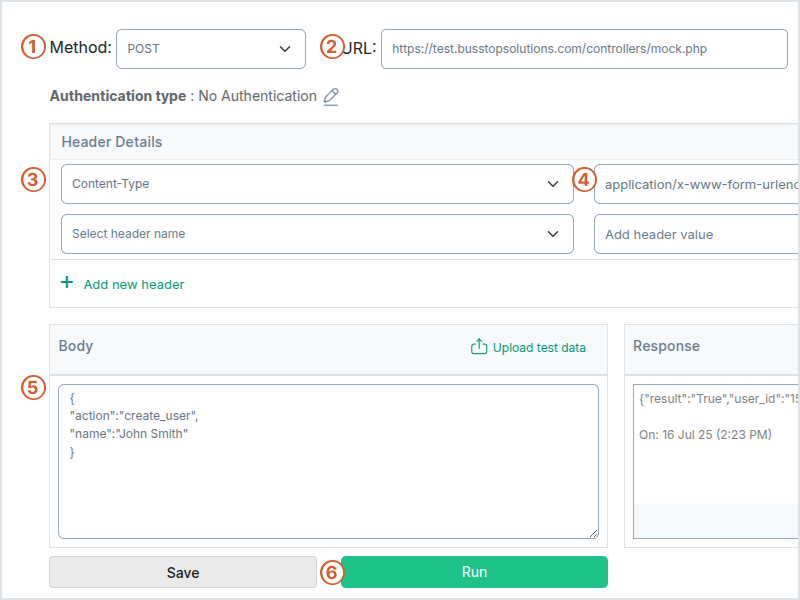Select the Response panel header
The image size is (800, 600).
(x=668, y=346)
